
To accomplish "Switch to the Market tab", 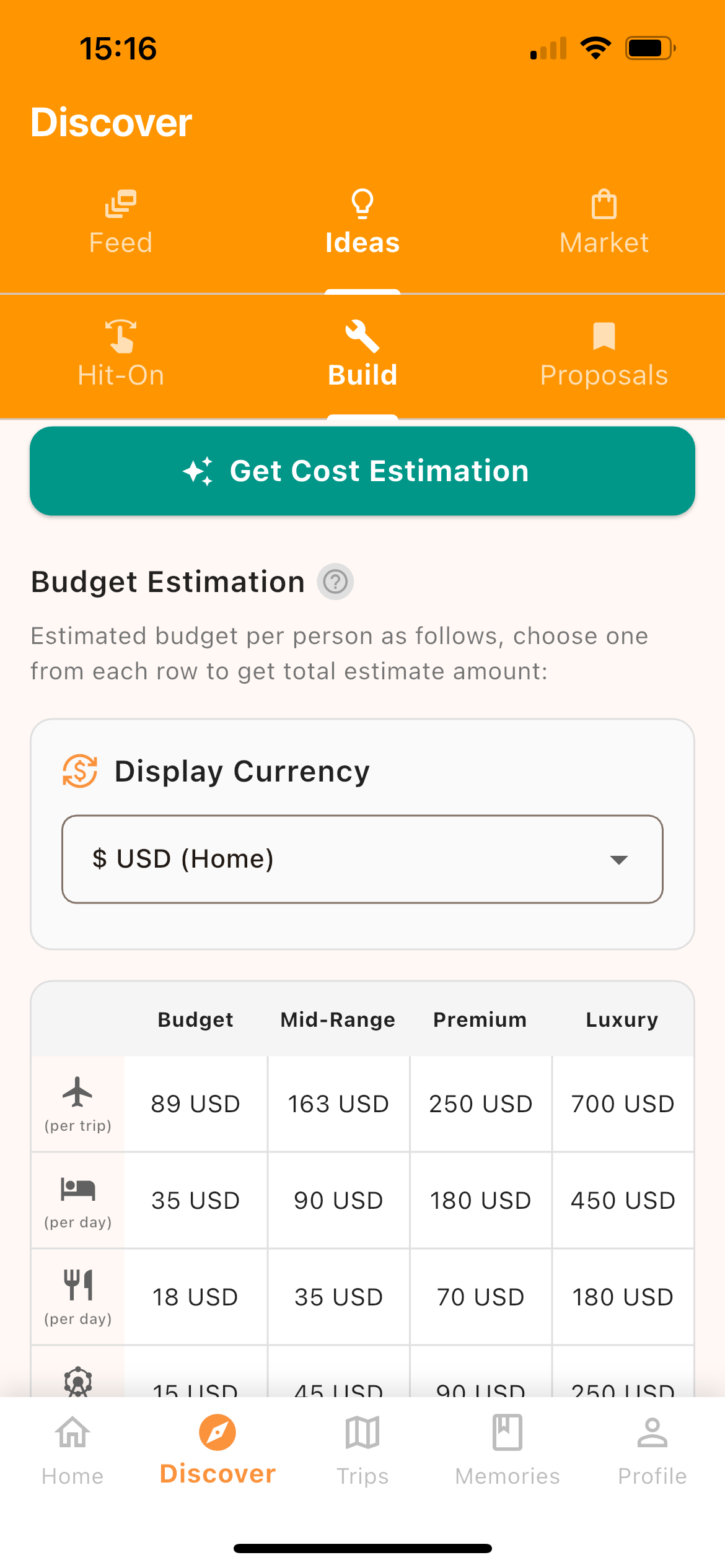I will pyautogui.click(x=604, y=224).
